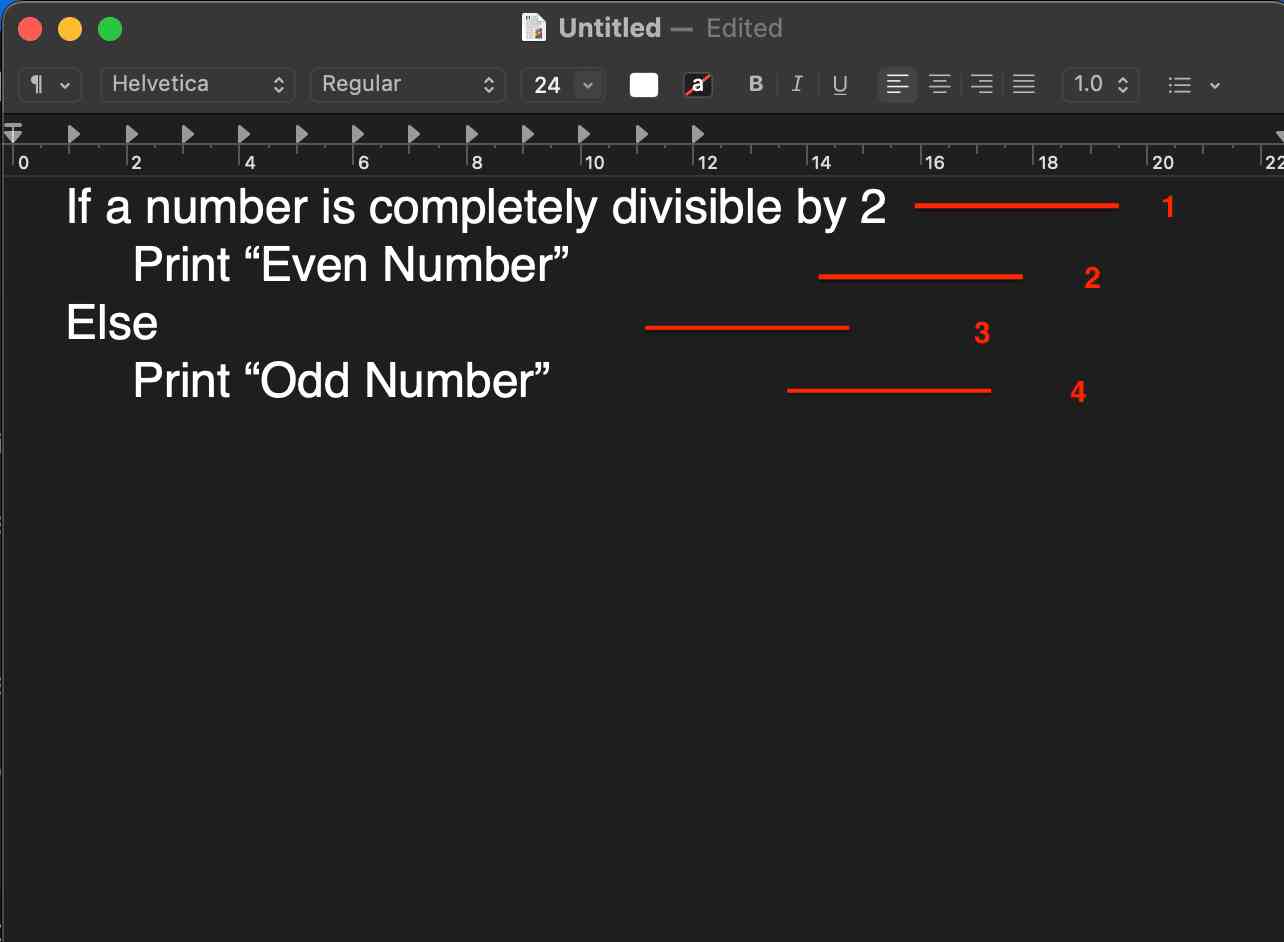Viewport: 1284px width, 942px height.
Task: Open the Helvetica font family dropdown
Action: [x=197, y=84]
